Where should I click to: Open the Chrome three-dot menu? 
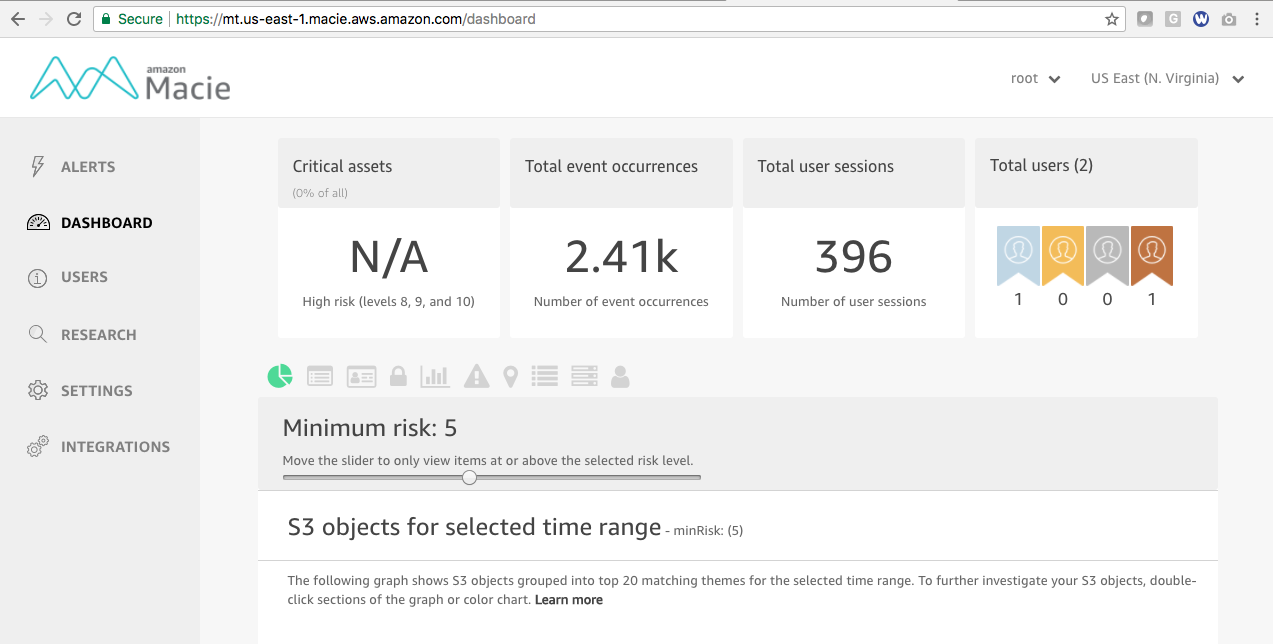coord(1256,19)
